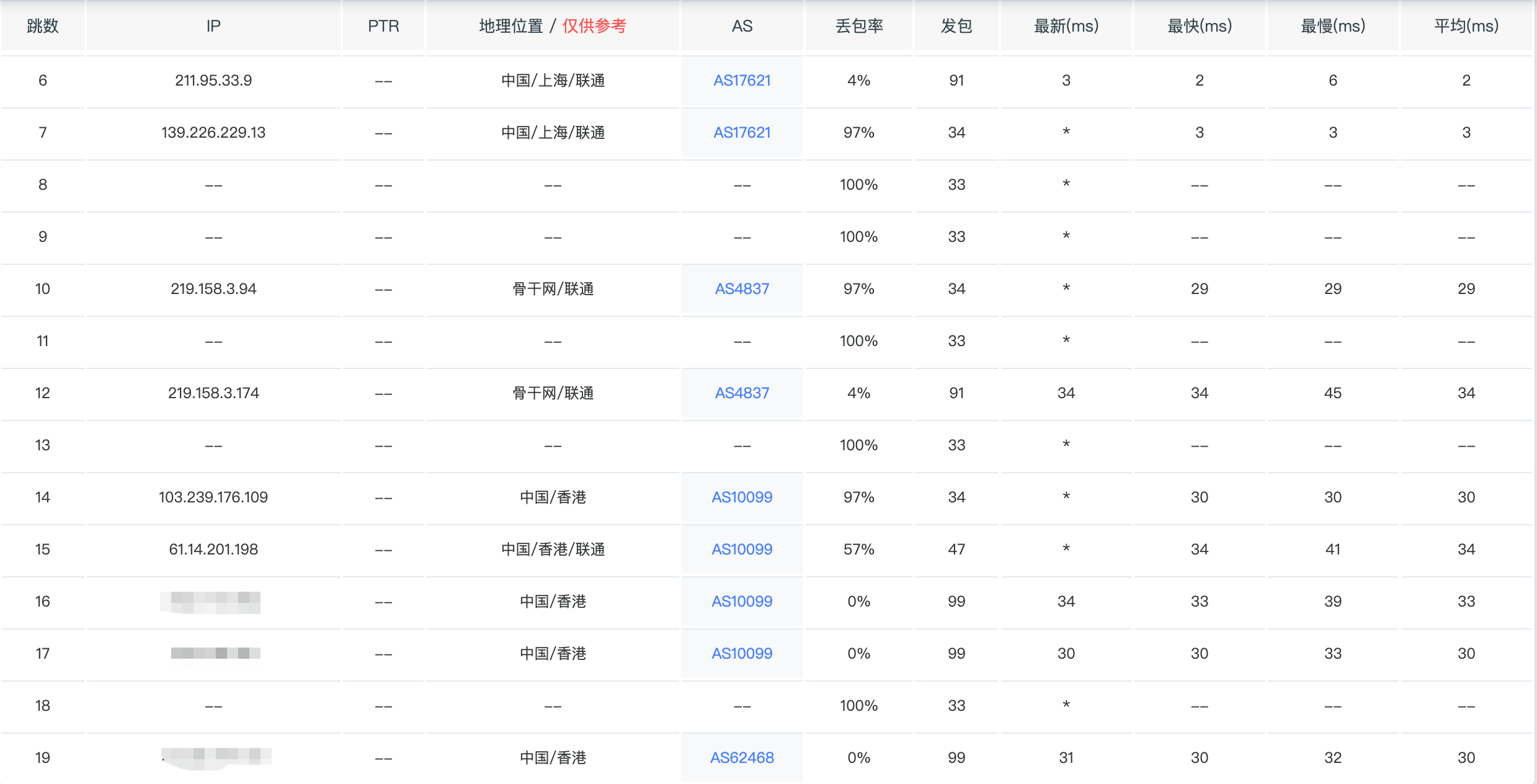Image resolution: width=1537 pixels, height=784 pixels.
Task: Open the AS4837 link for 219.158.3.94
Action: pyautogui.click(x=742, y=289)
